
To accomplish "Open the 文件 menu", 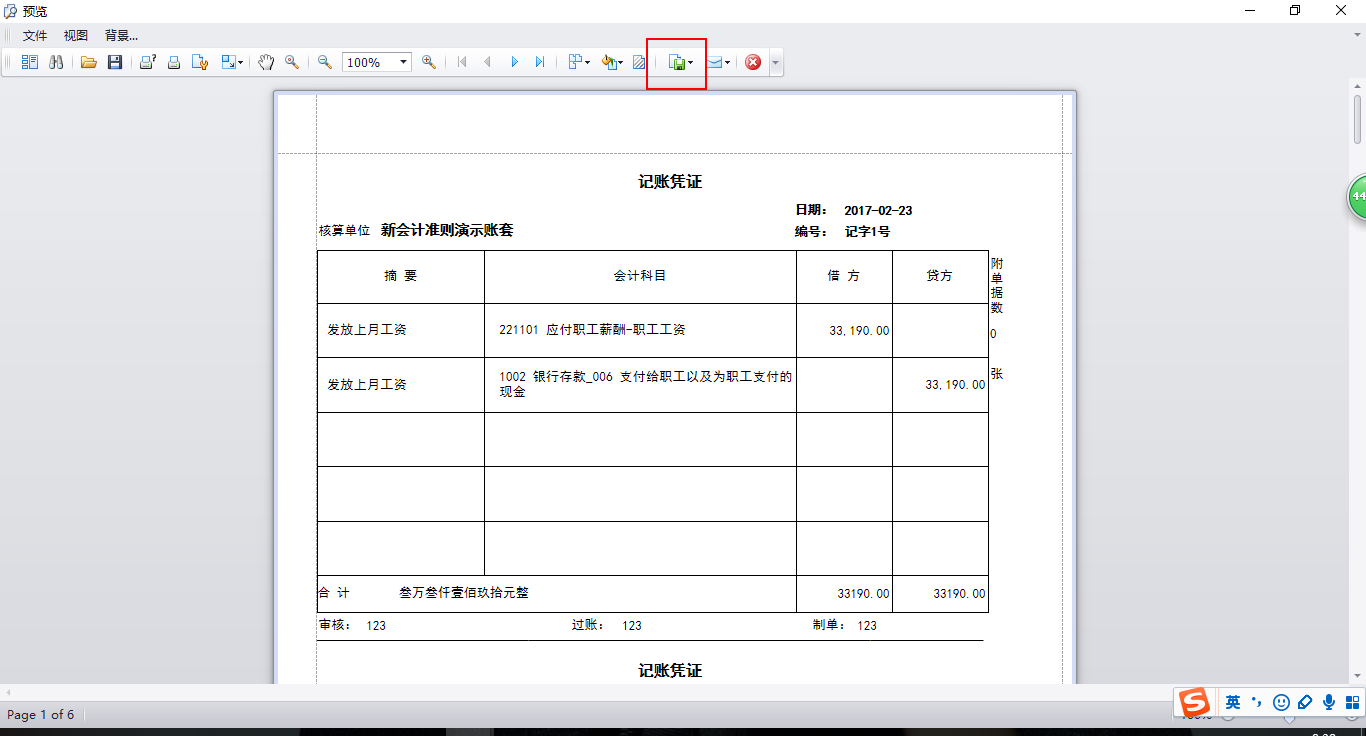I will pyautogui.click(x=35, y=36).
